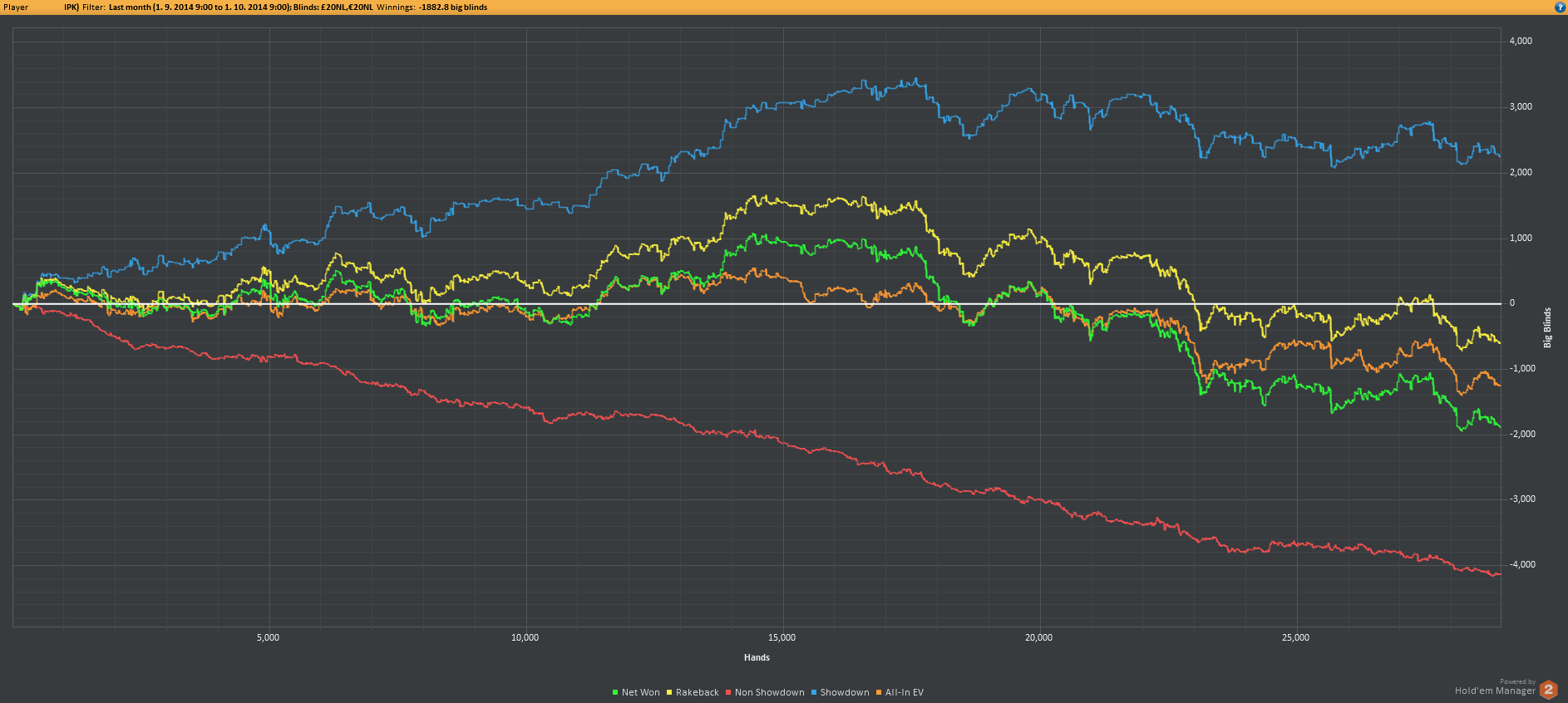Click the yellow Rakeback legend square
Screen dimensions: 1568x703
coord(669,692)
